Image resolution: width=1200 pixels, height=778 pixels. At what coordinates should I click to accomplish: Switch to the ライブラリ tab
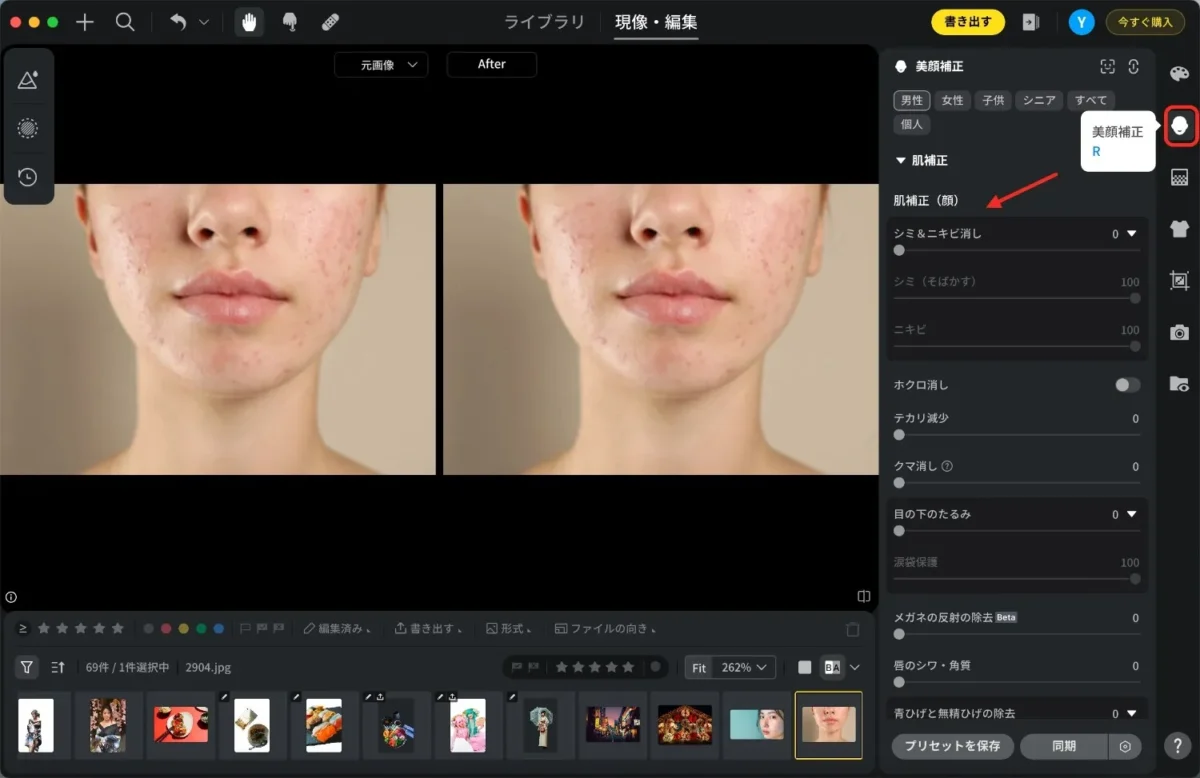point(544,22)
